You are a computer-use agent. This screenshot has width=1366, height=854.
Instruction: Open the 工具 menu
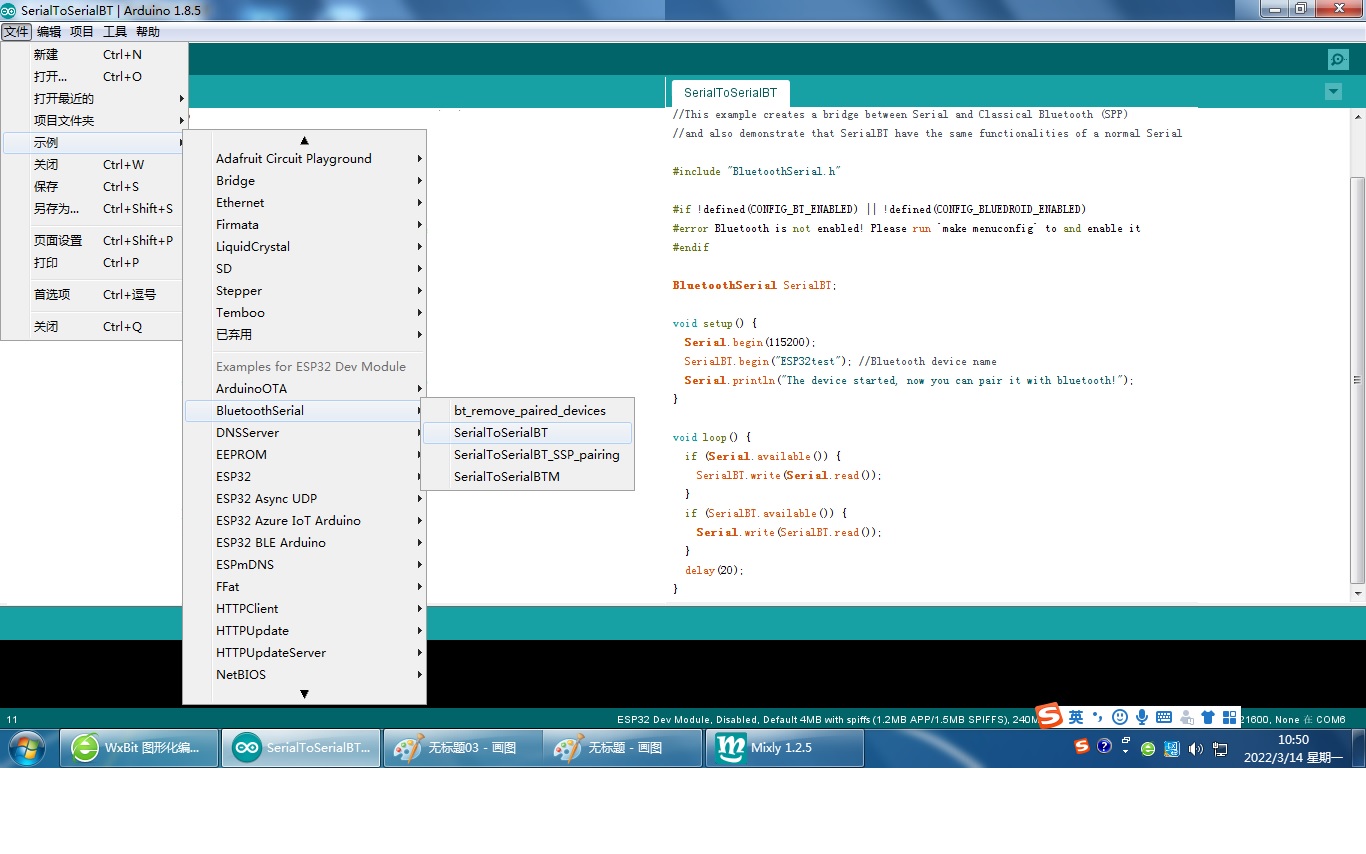click(x=115, y=32)
